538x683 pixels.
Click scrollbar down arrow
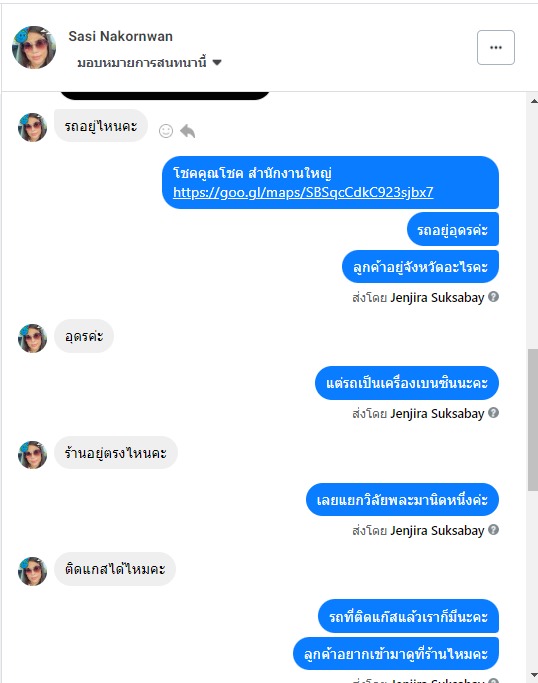[534, 675]
